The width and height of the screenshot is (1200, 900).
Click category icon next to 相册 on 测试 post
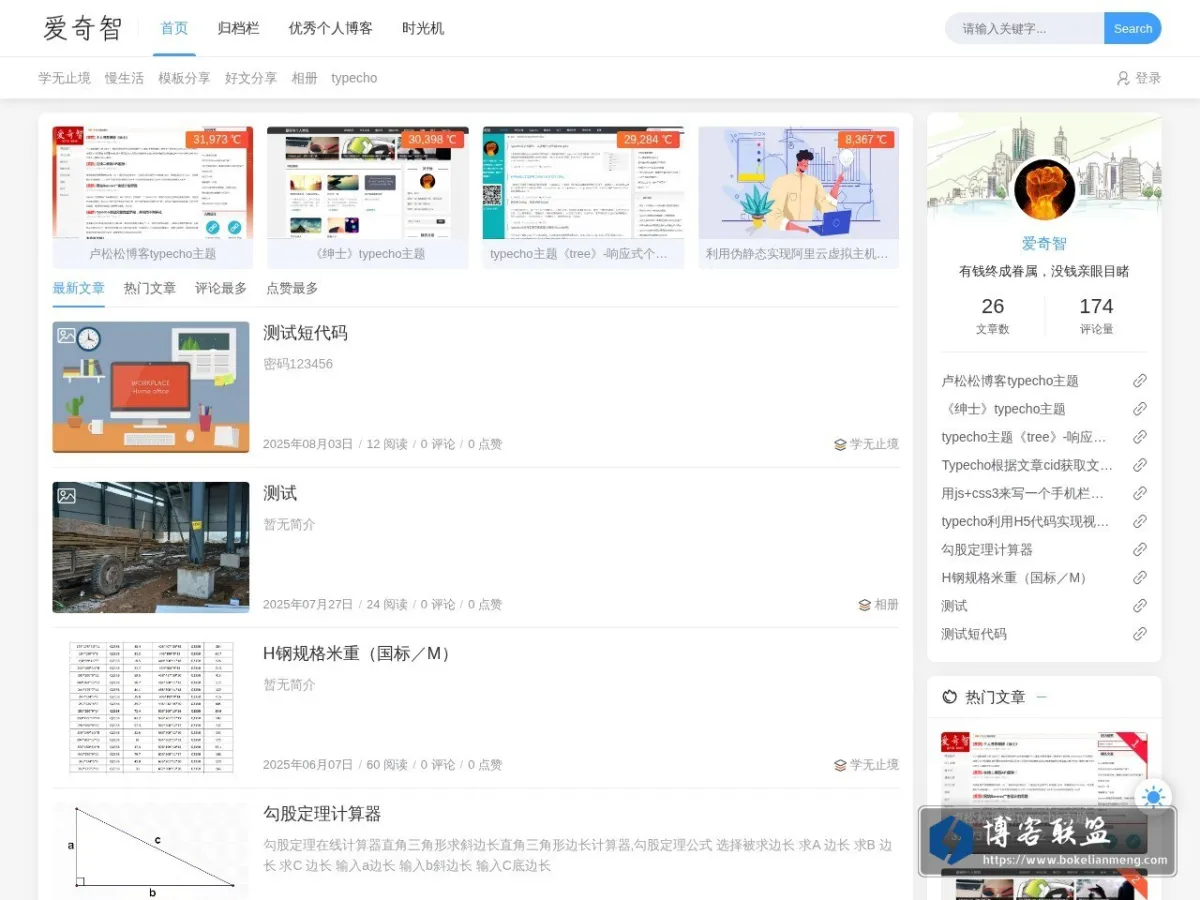point(865,605)
